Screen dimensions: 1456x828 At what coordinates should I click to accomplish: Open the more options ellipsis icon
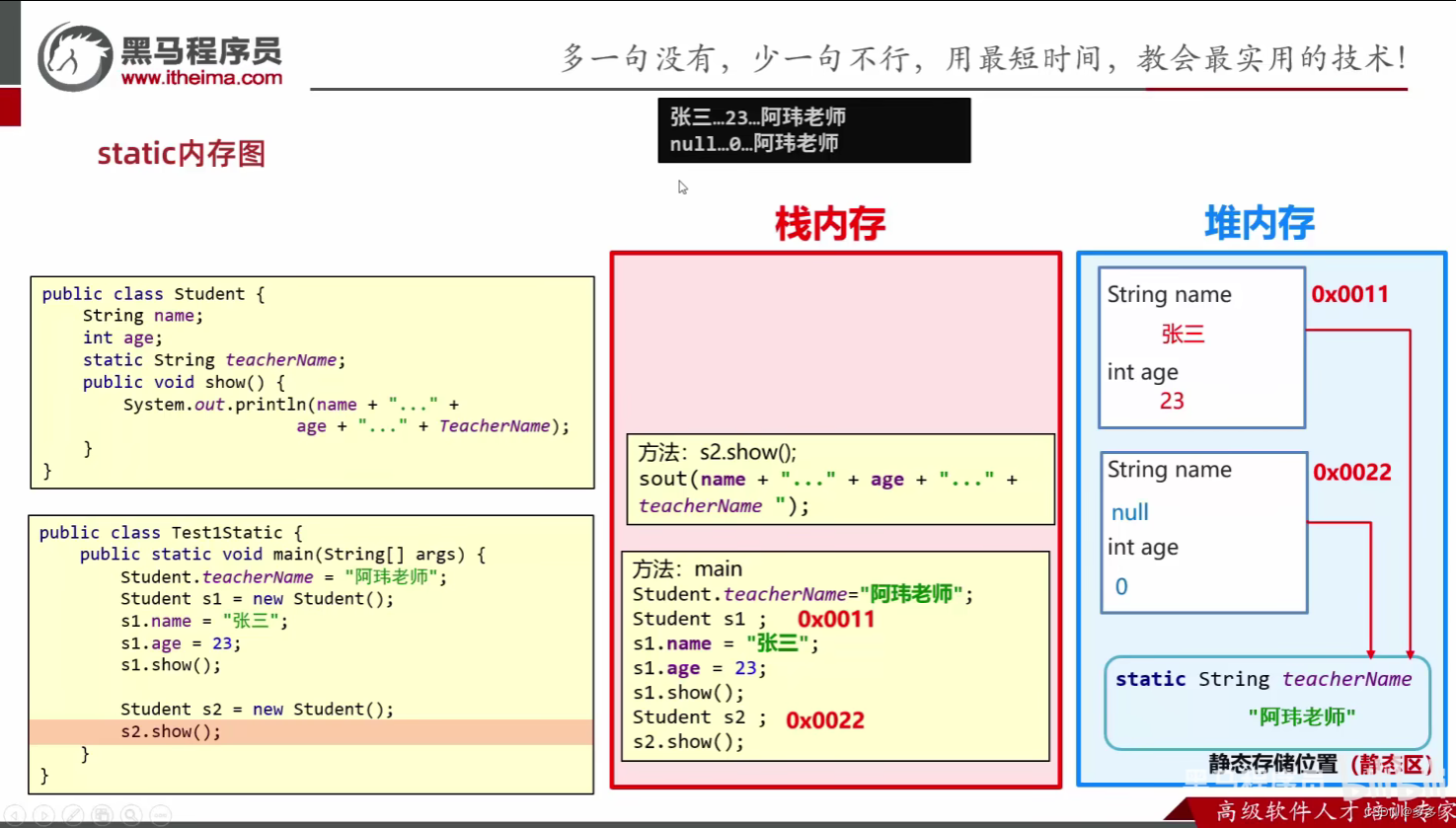(160, 815)
